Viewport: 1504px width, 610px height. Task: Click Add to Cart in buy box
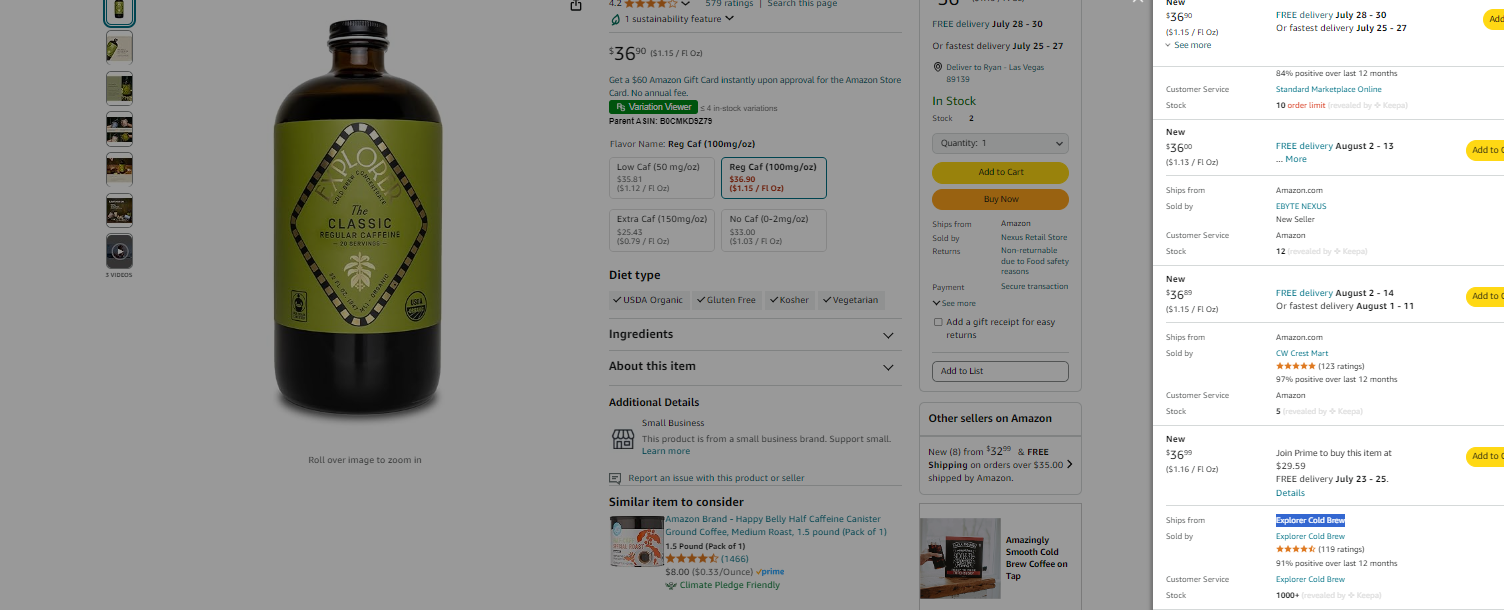pos(1000,172)
